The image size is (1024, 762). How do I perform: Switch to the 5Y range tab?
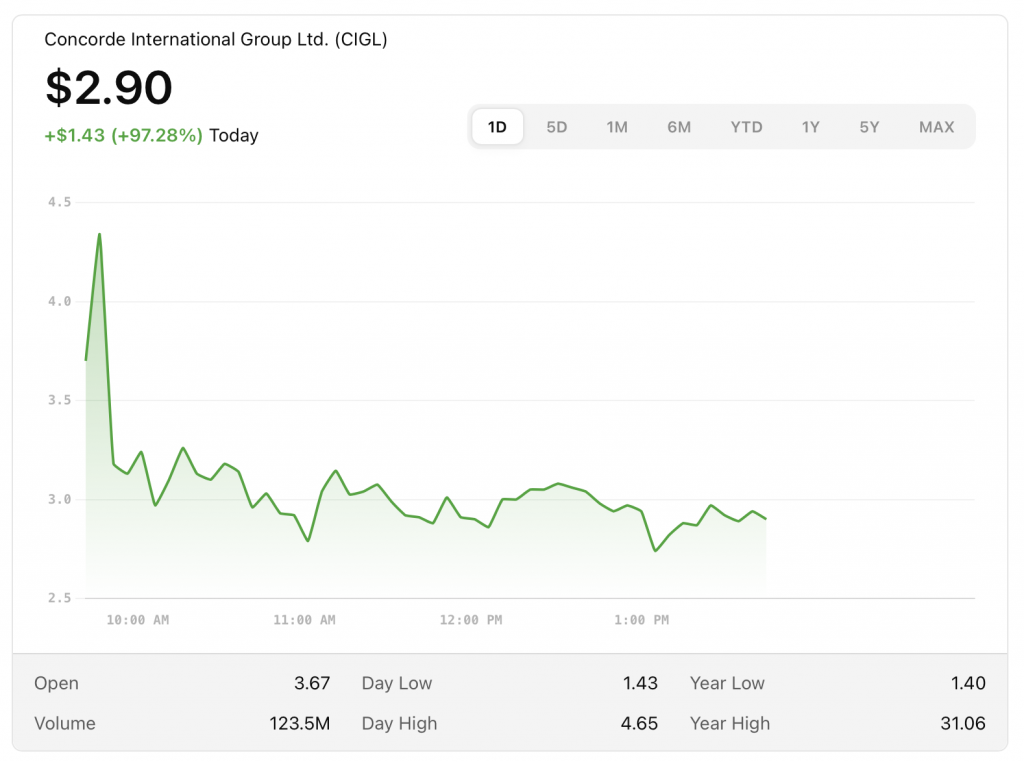(x=869, y=127)
